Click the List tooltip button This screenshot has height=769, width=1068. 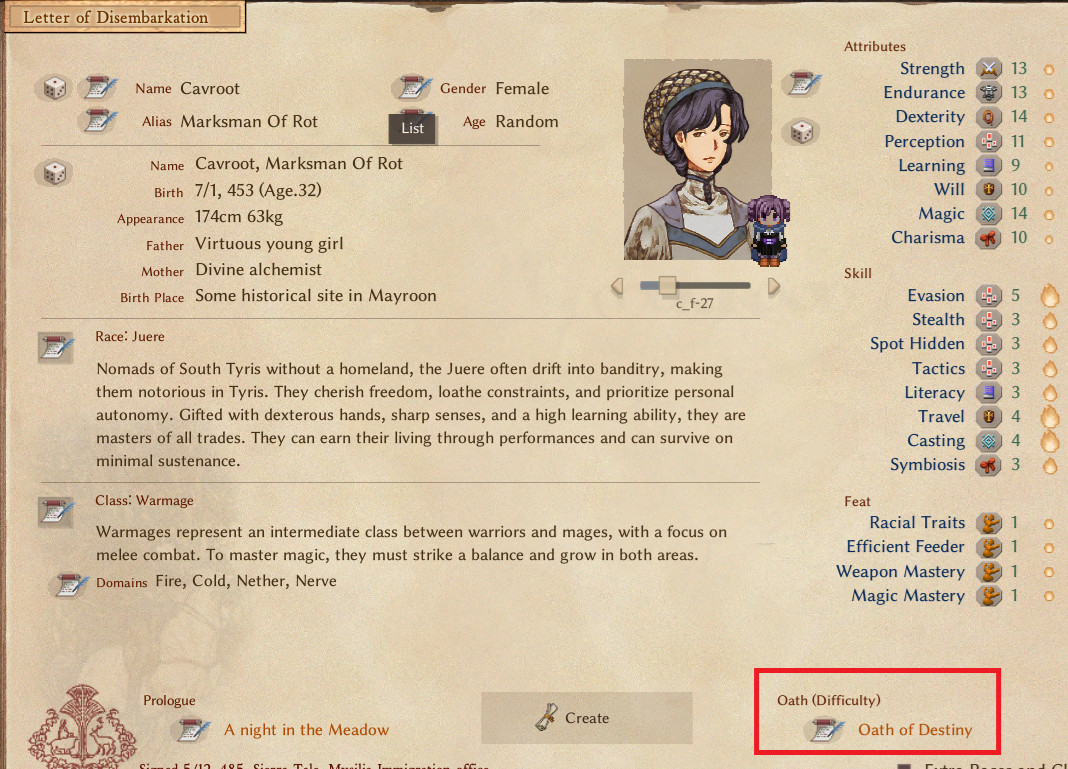tap(412, 128)
